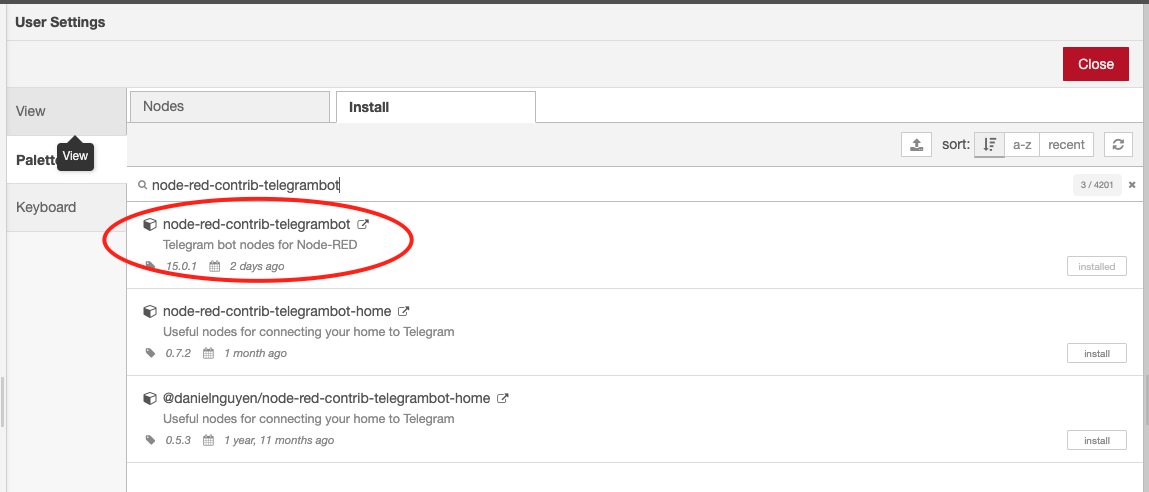Sort results by relevance icon
The image size is (1149, 492).
pos(989,144)
